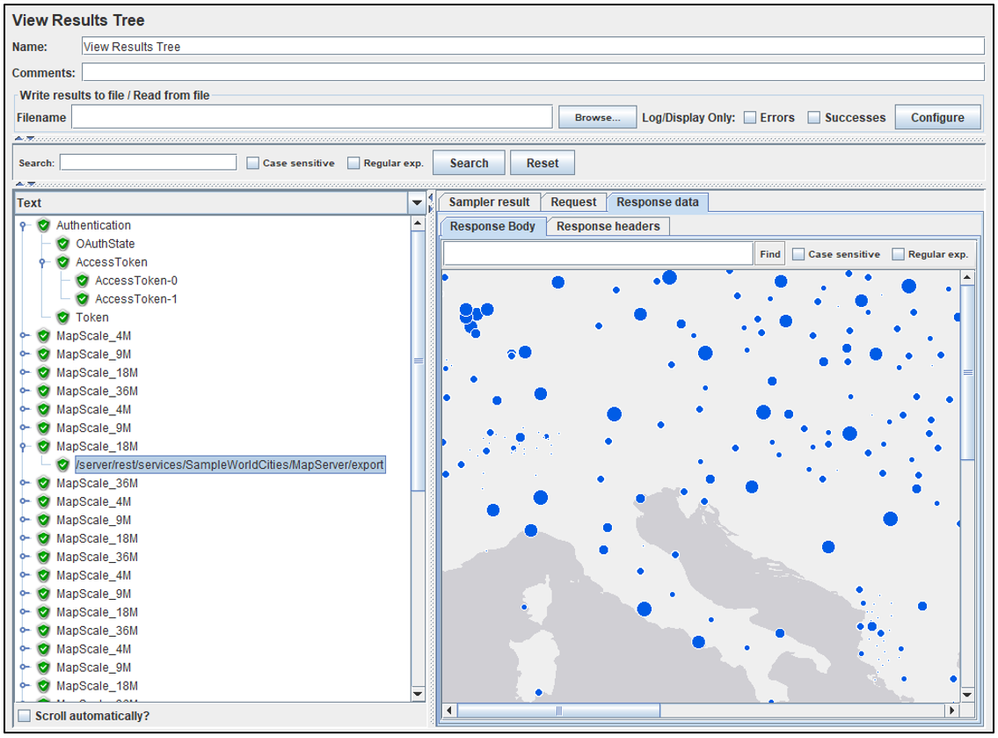Click the green shield icon for AccessToken-1

[82, 299]
